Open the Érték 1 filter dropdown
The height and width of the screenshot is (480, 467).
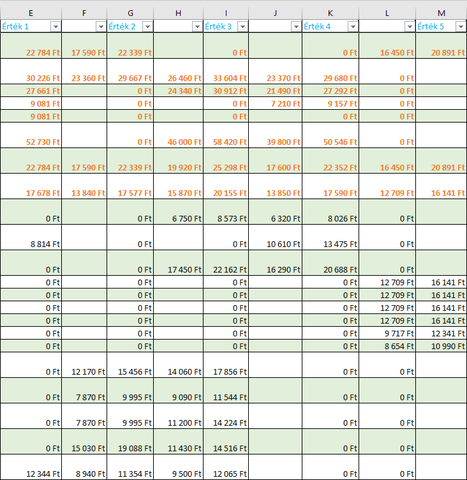56,26
